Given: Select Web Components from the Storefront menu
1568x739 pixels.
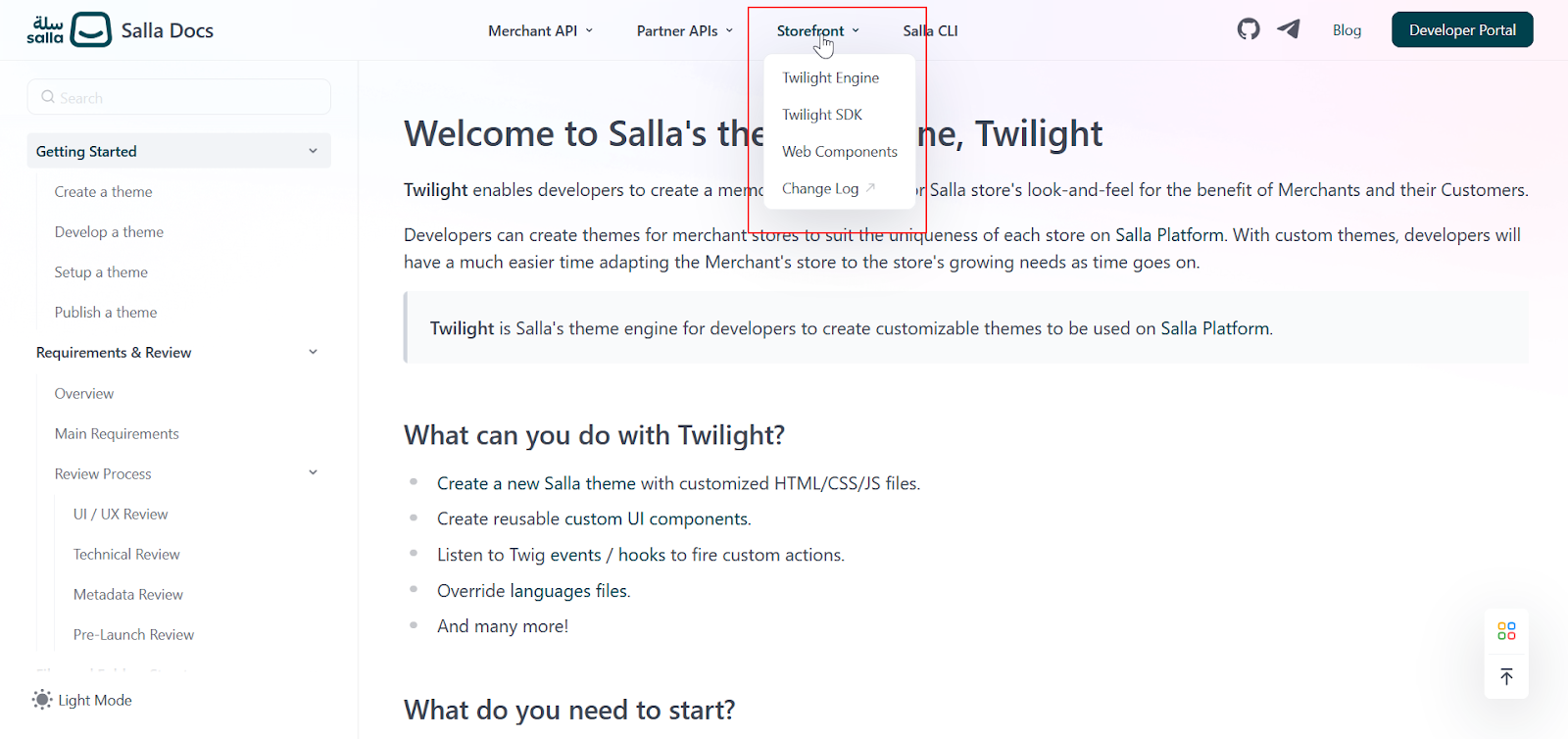Looking at the screenshot, I should [x=840, y=152].
